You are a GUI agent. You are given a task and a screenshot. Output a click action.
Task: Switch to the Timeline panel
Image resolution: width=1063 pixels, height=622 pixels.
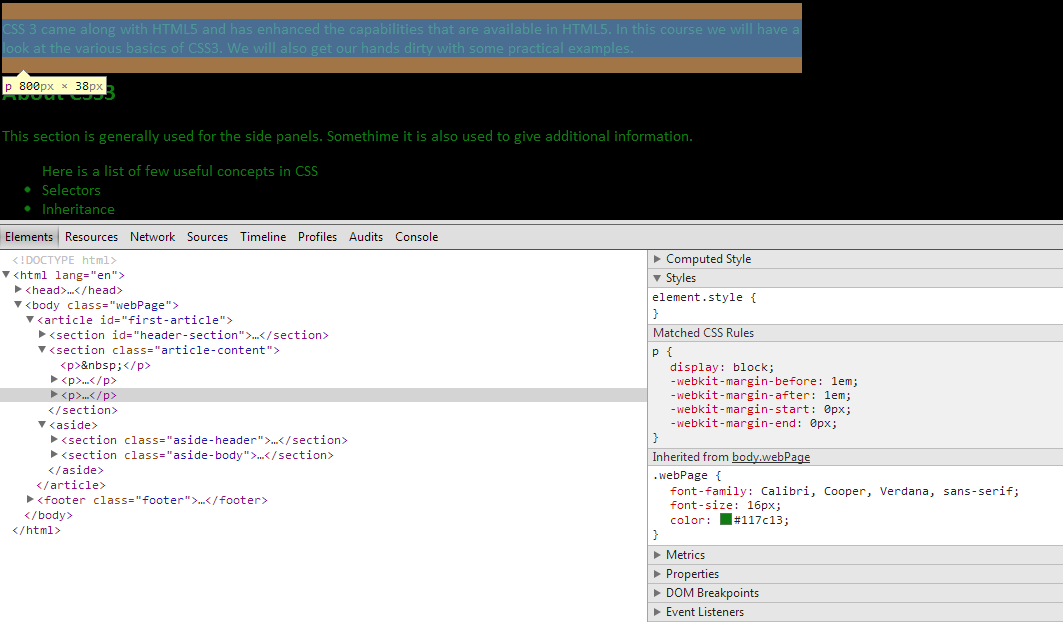coord(262,237)
